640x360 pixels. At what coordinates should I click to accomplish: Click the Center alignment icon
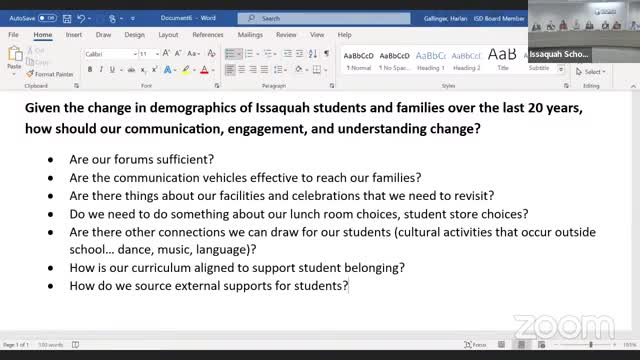[242, 70]
